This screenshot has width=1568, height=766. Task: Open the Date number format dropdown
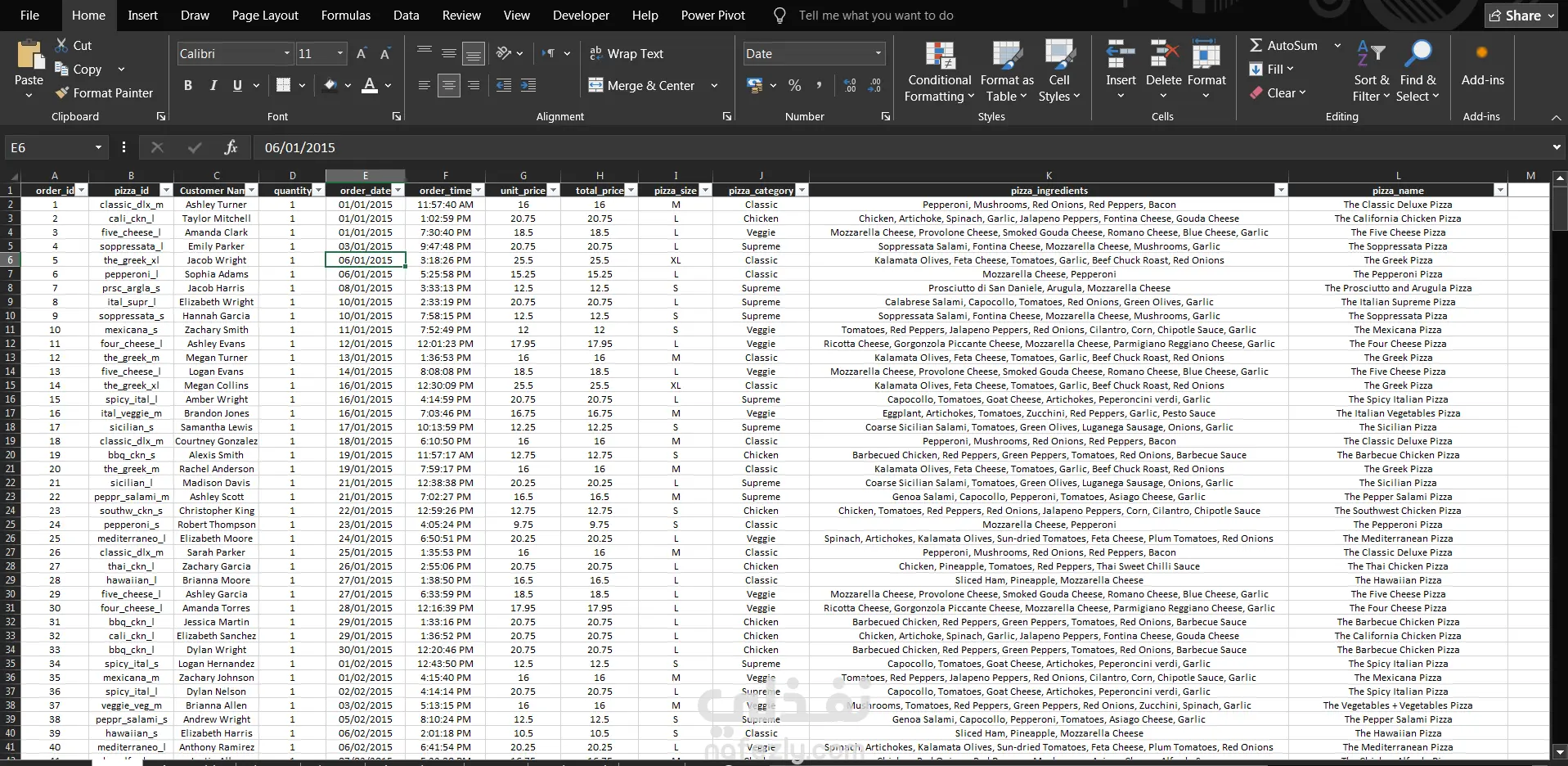(x=878, y=54)
